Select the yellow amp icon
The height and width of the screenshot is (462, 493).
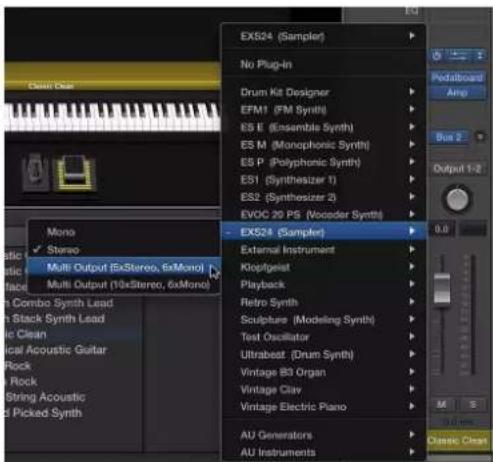coord(75,173)
